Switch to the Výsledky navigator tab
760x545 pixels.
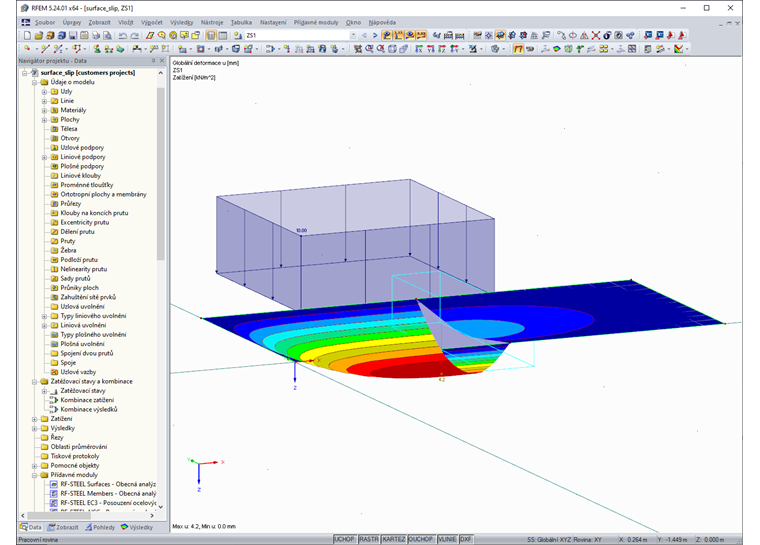[137, 527]
